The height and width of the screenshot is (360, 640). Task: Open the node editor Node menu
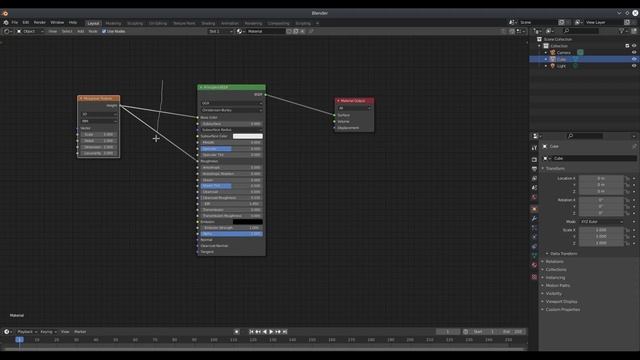click(93, 31)
